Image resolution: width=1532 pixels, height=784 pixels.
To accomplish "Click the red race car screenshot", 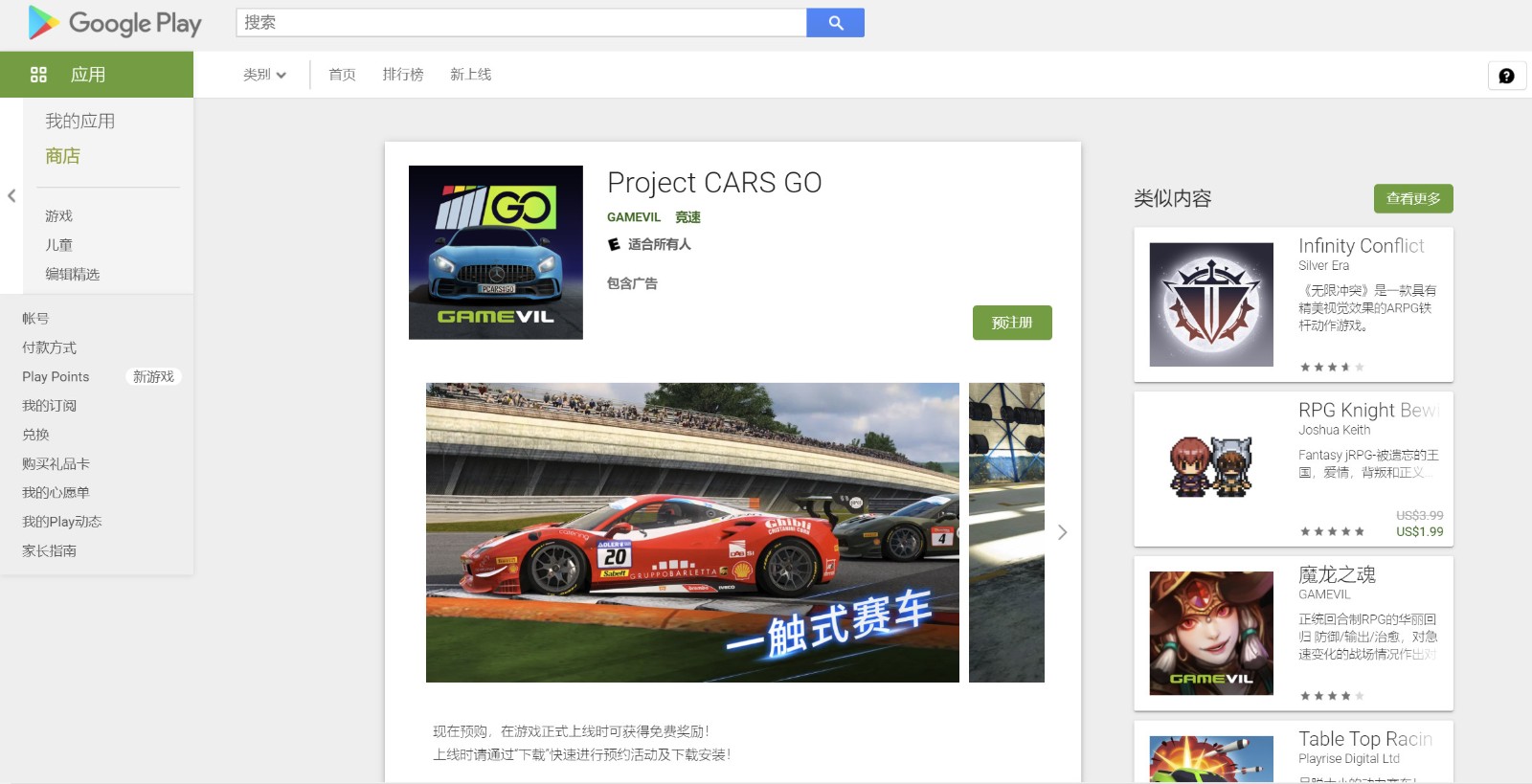I will pos(692,532).
